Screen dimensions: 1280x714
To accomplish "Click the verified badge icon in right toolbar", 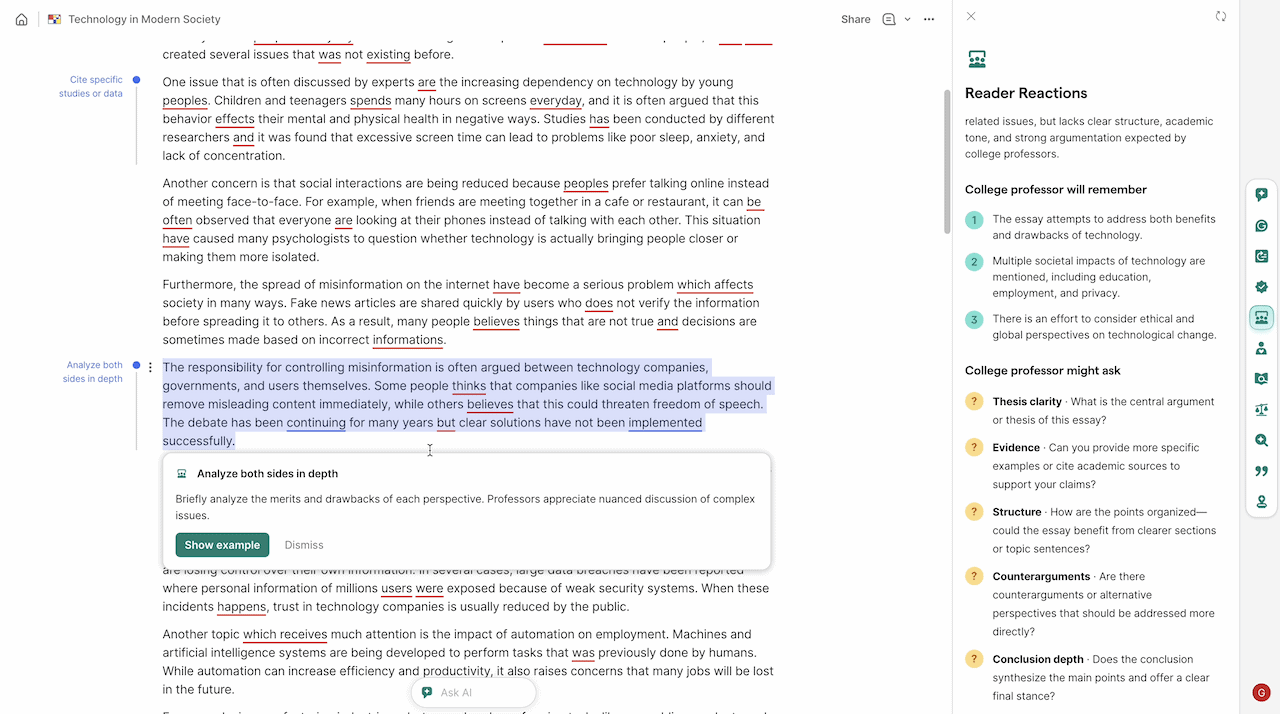I will (x=1261, y=287).
